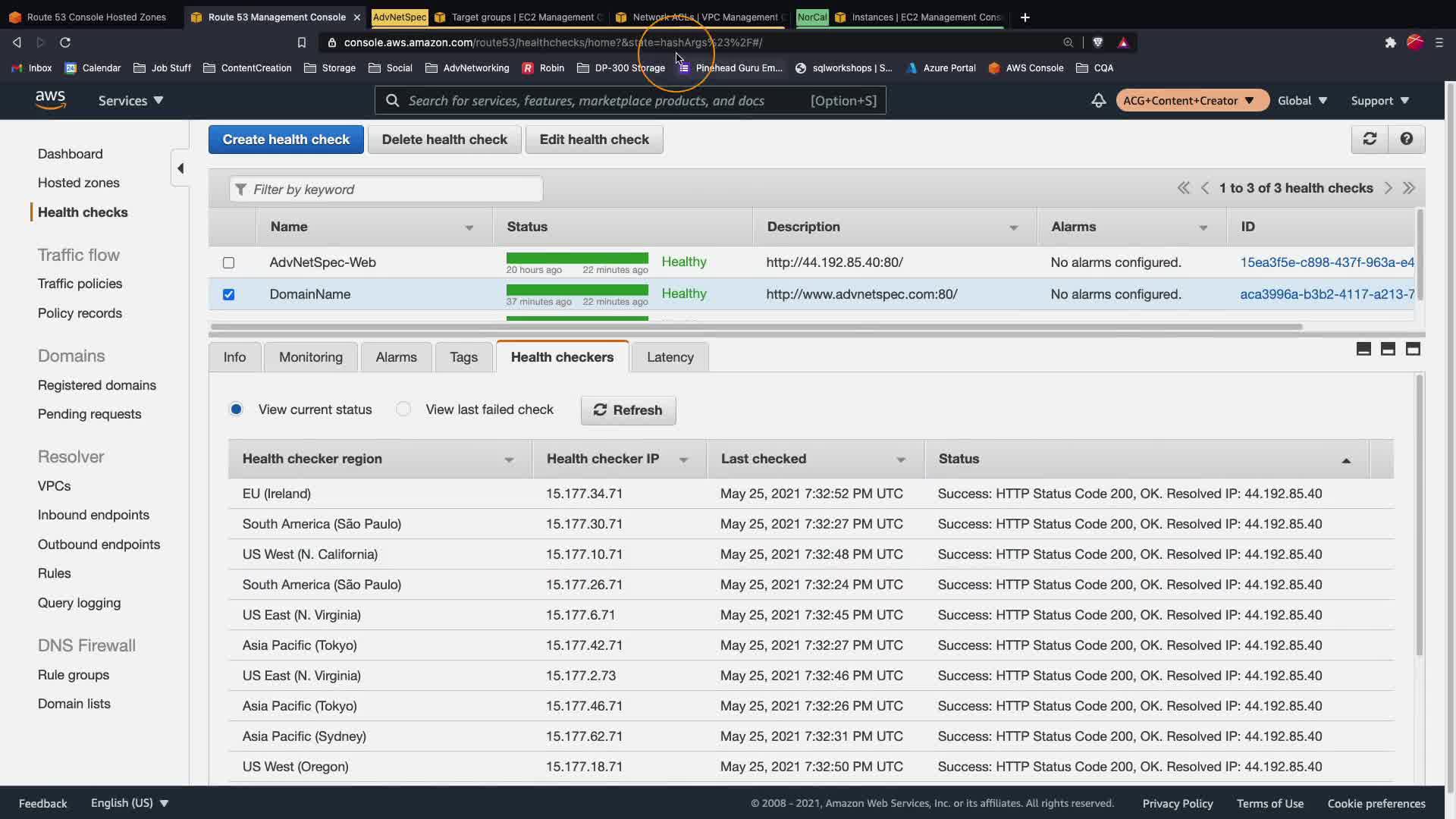This screenshot has height=819, width=1456.
Task: Open the help question mark icon
Action: (x=1407, y=139)
